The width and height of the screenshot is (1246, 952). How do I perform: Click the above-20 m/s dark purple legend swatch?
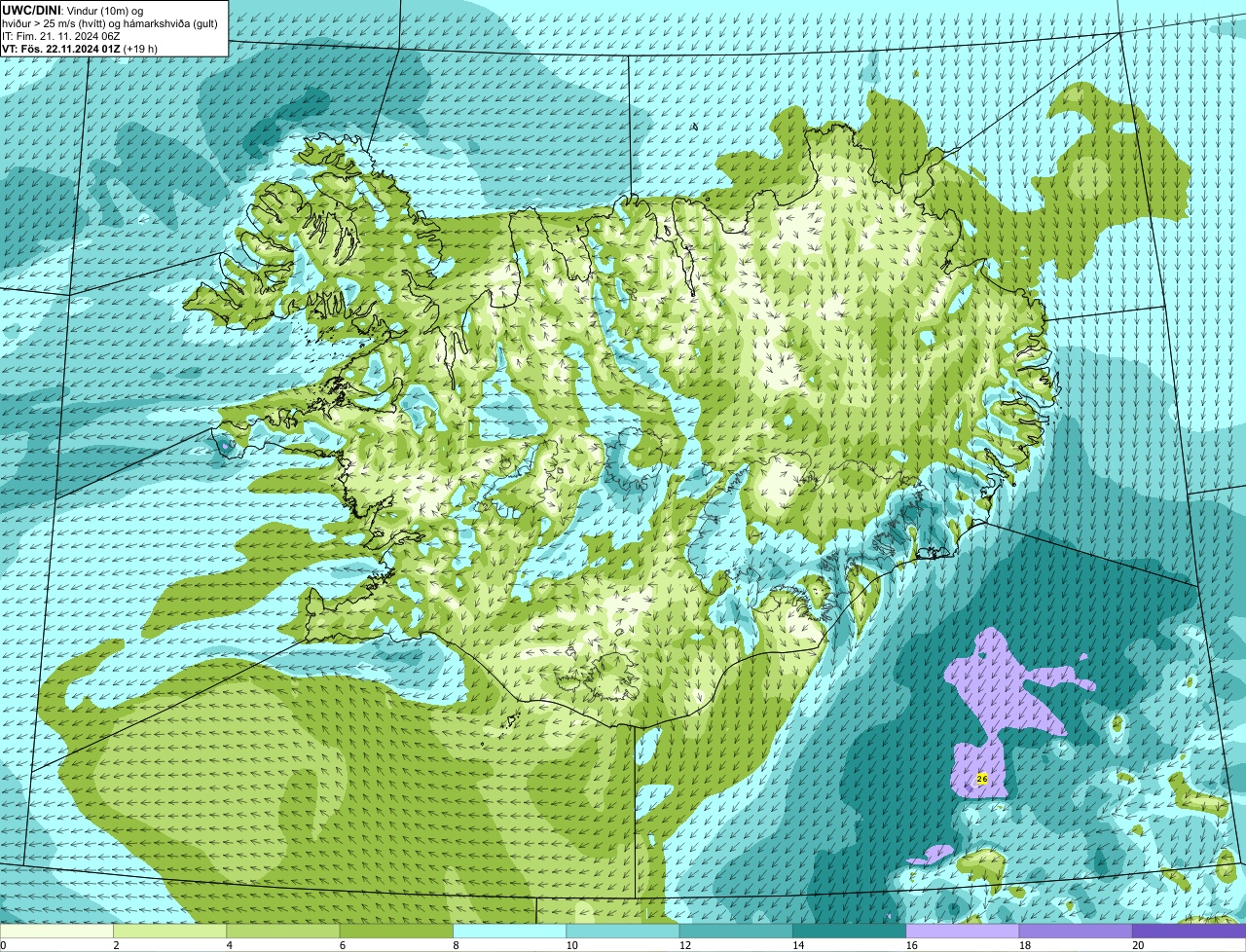pyautogui.click(x=1190, y=931)
